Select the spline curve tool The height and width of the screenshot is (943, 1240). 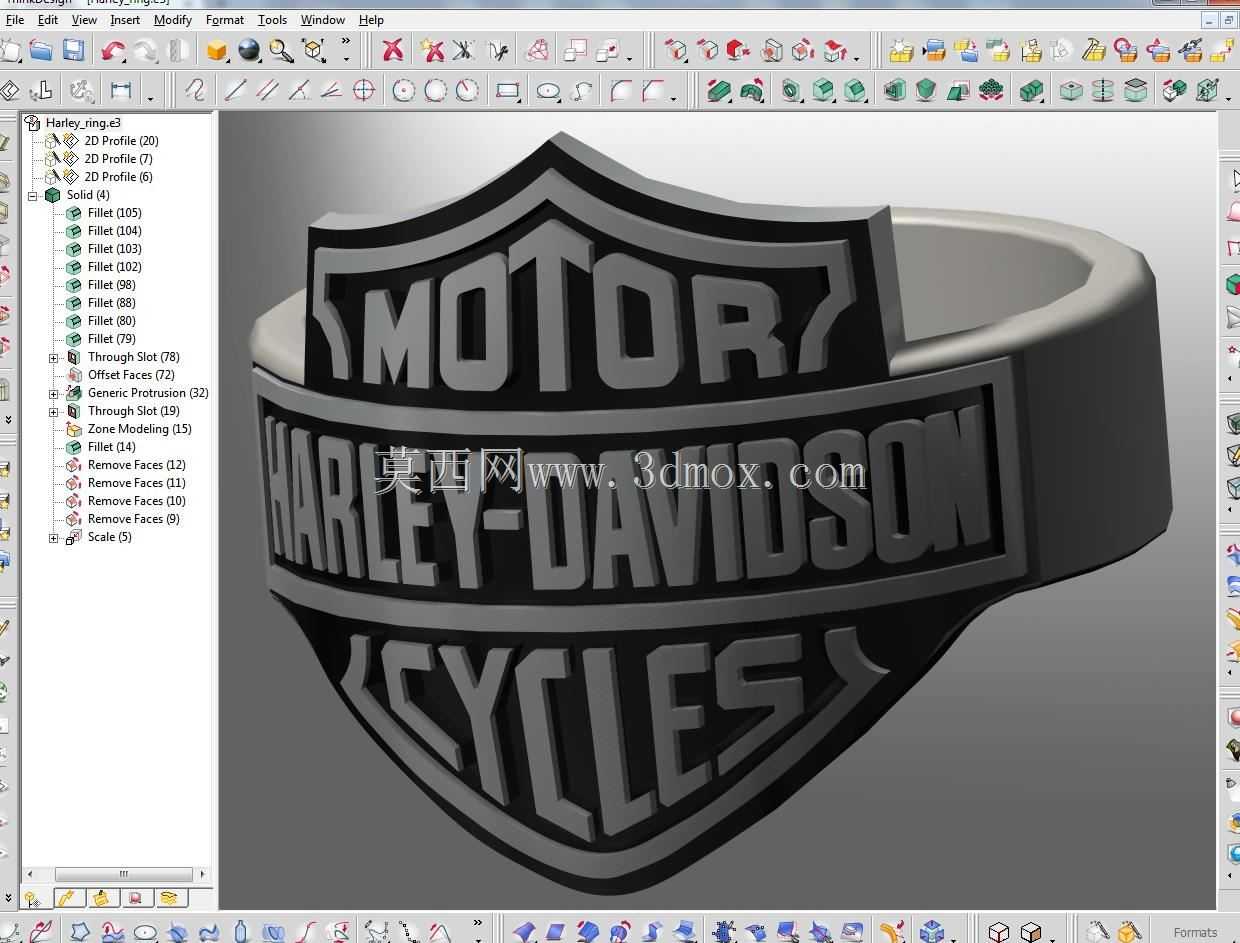point(581,91)
